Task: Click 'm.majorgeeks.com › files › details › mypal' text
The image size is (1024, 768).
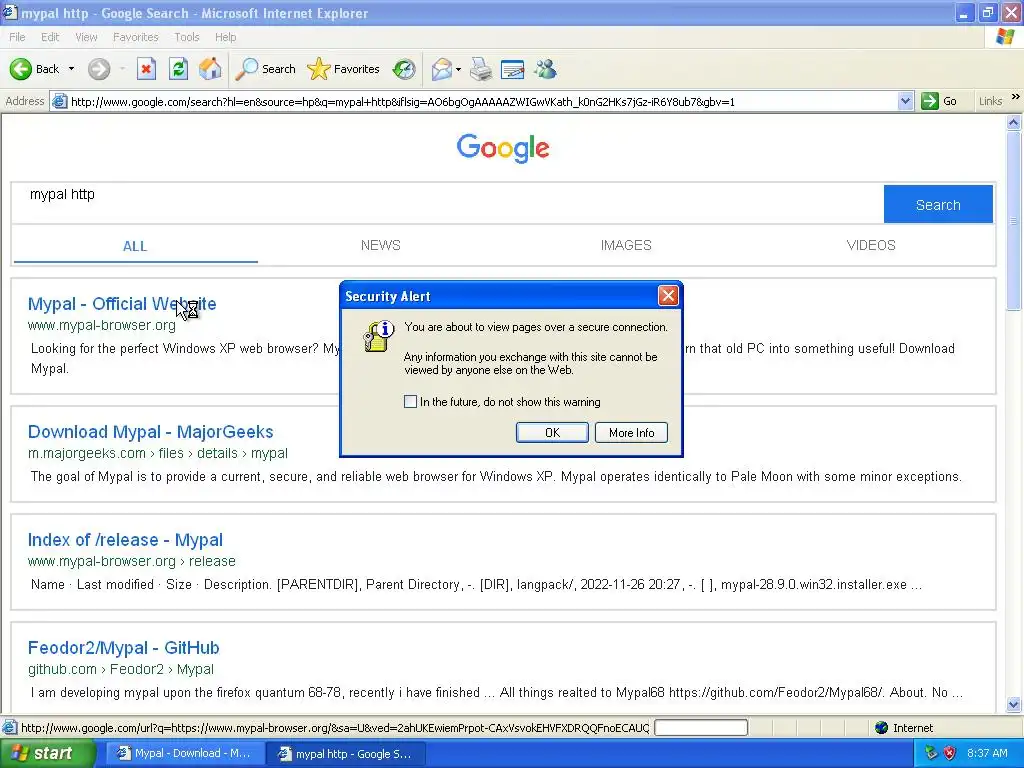Action: (x=157, y=453)
